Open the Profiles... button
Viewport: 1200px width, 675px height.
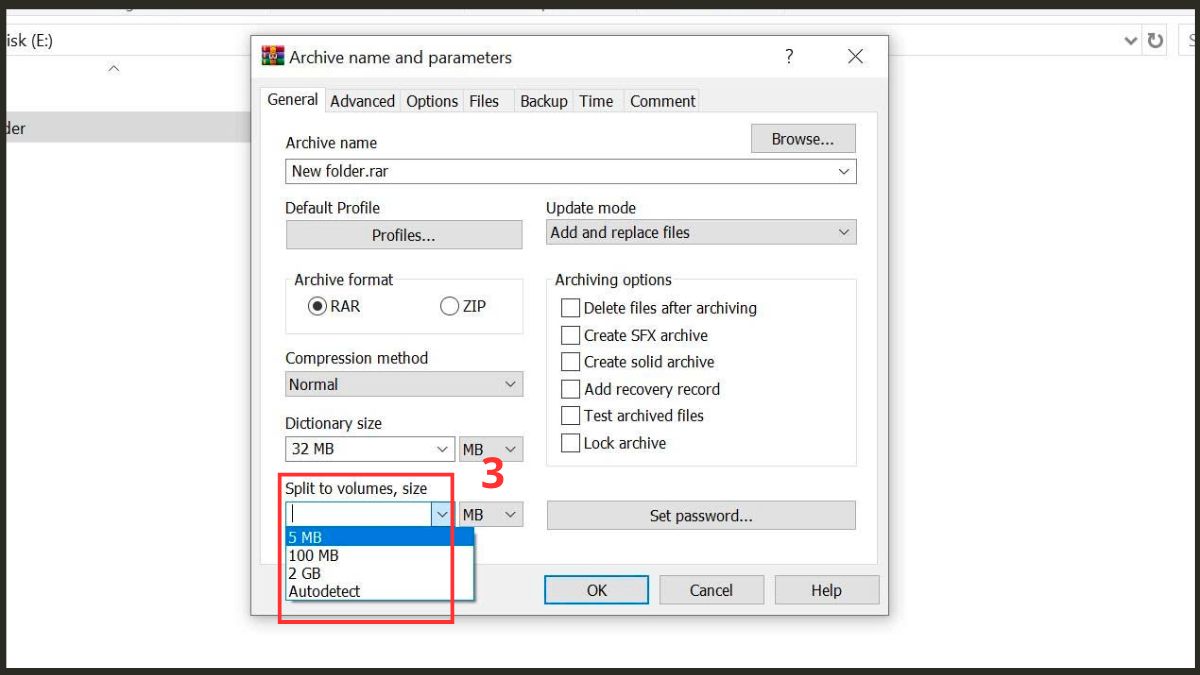coord(404,235)
